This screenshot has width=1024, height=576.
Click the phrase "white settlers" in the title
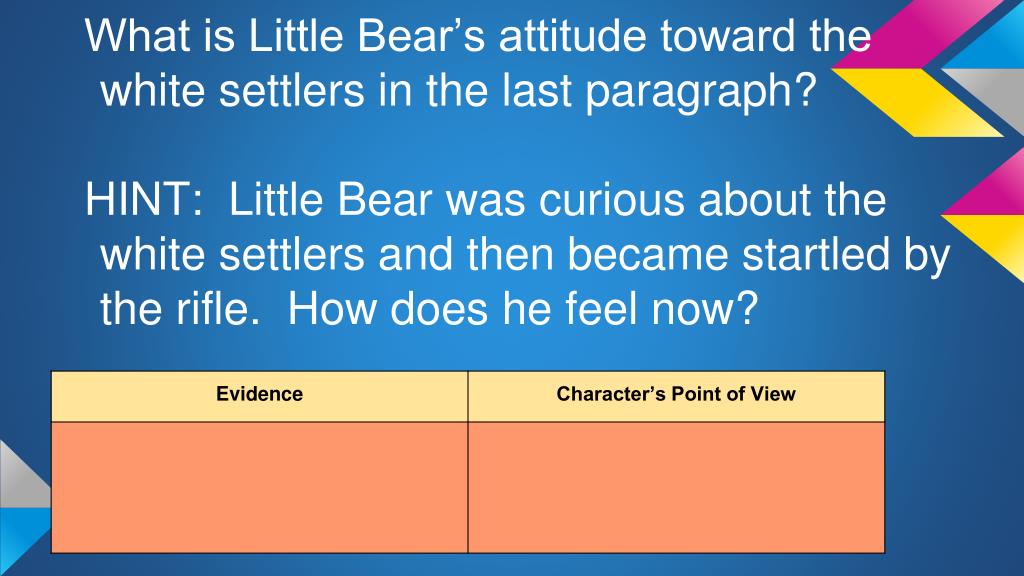click(232, 90)
